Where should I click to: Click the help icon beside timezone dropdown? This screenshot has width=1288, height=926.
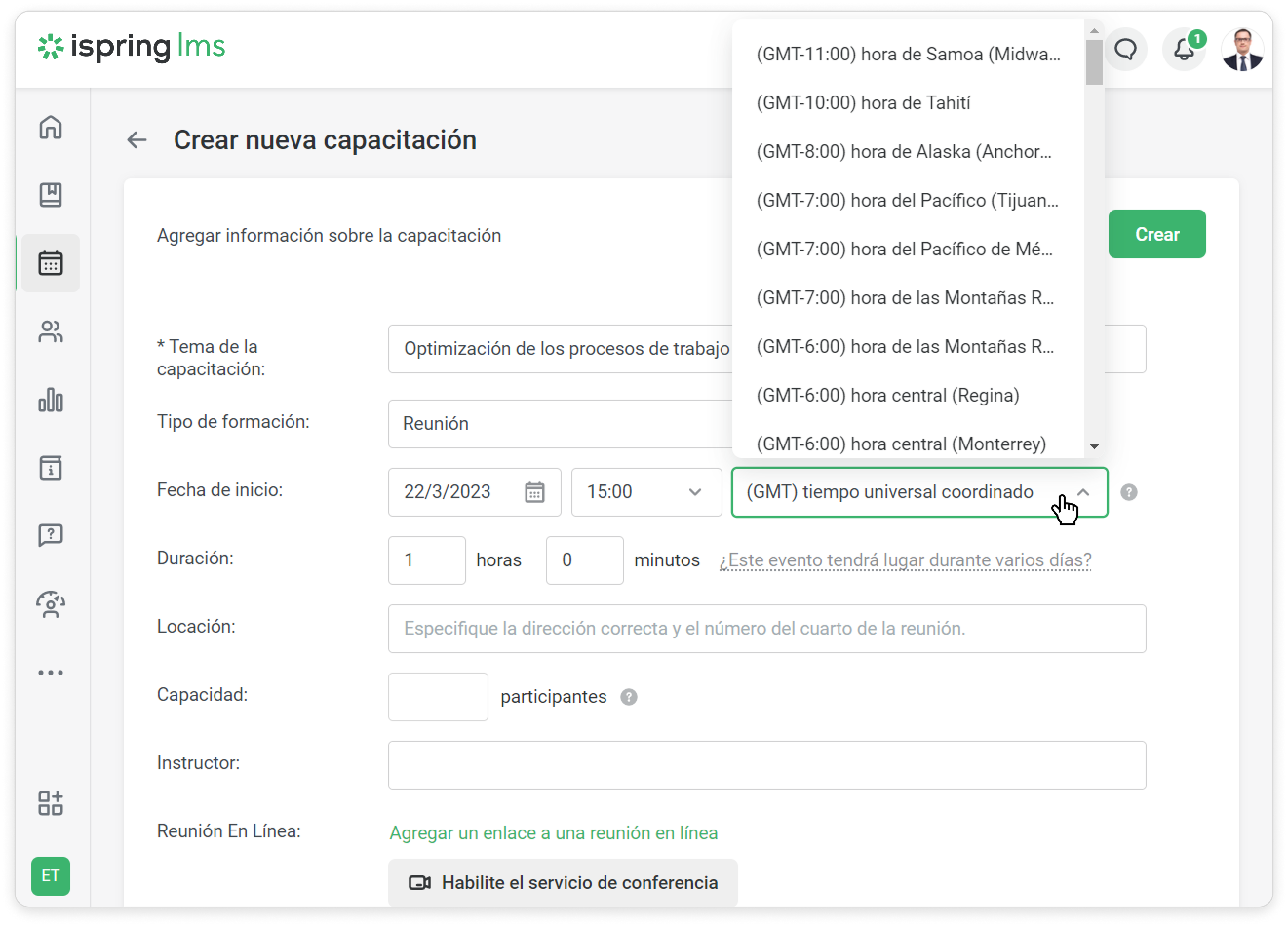1129,492
